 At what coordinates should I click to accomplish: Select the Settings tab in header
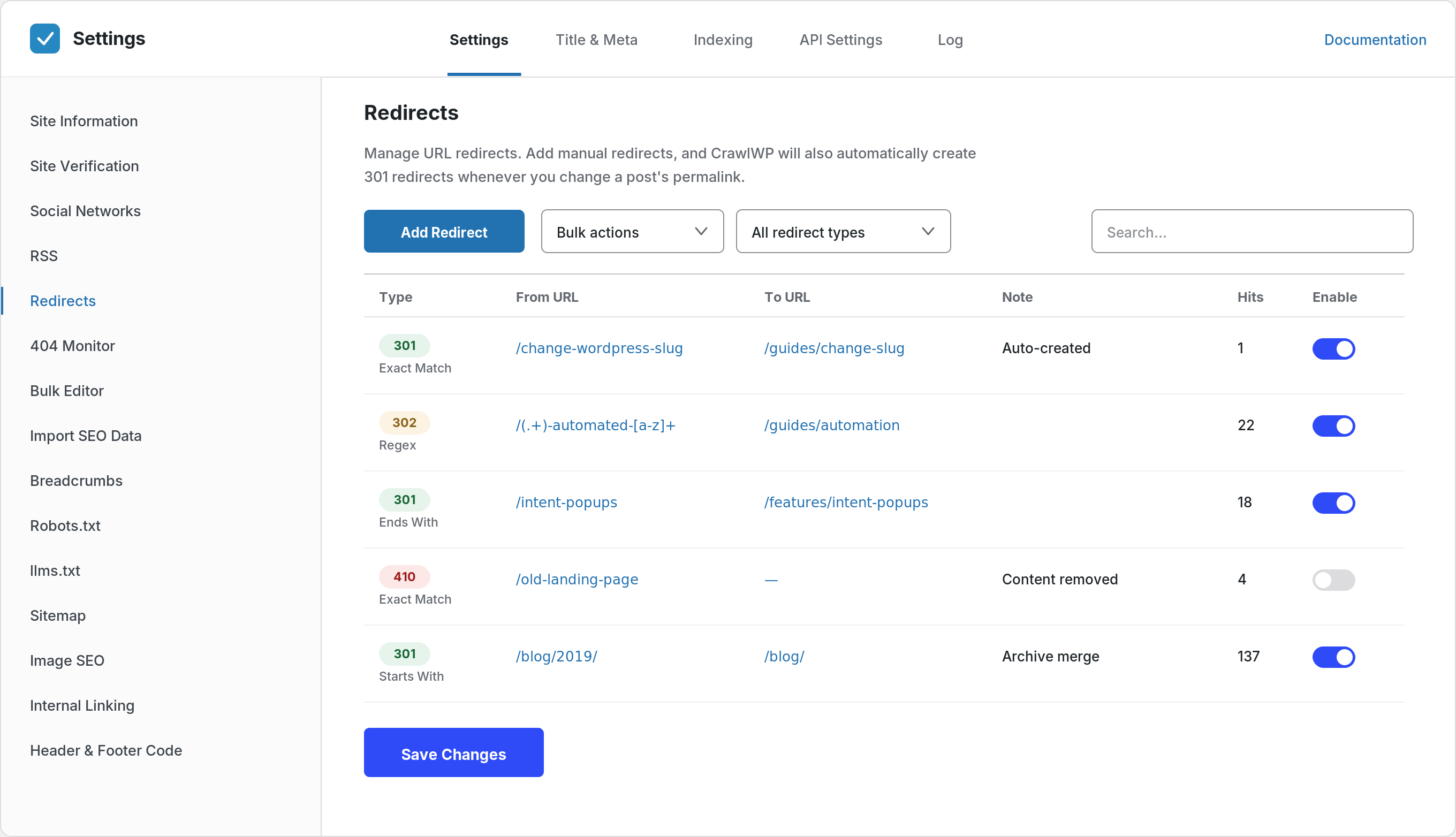pyautogui.click(x=479, y=40)
